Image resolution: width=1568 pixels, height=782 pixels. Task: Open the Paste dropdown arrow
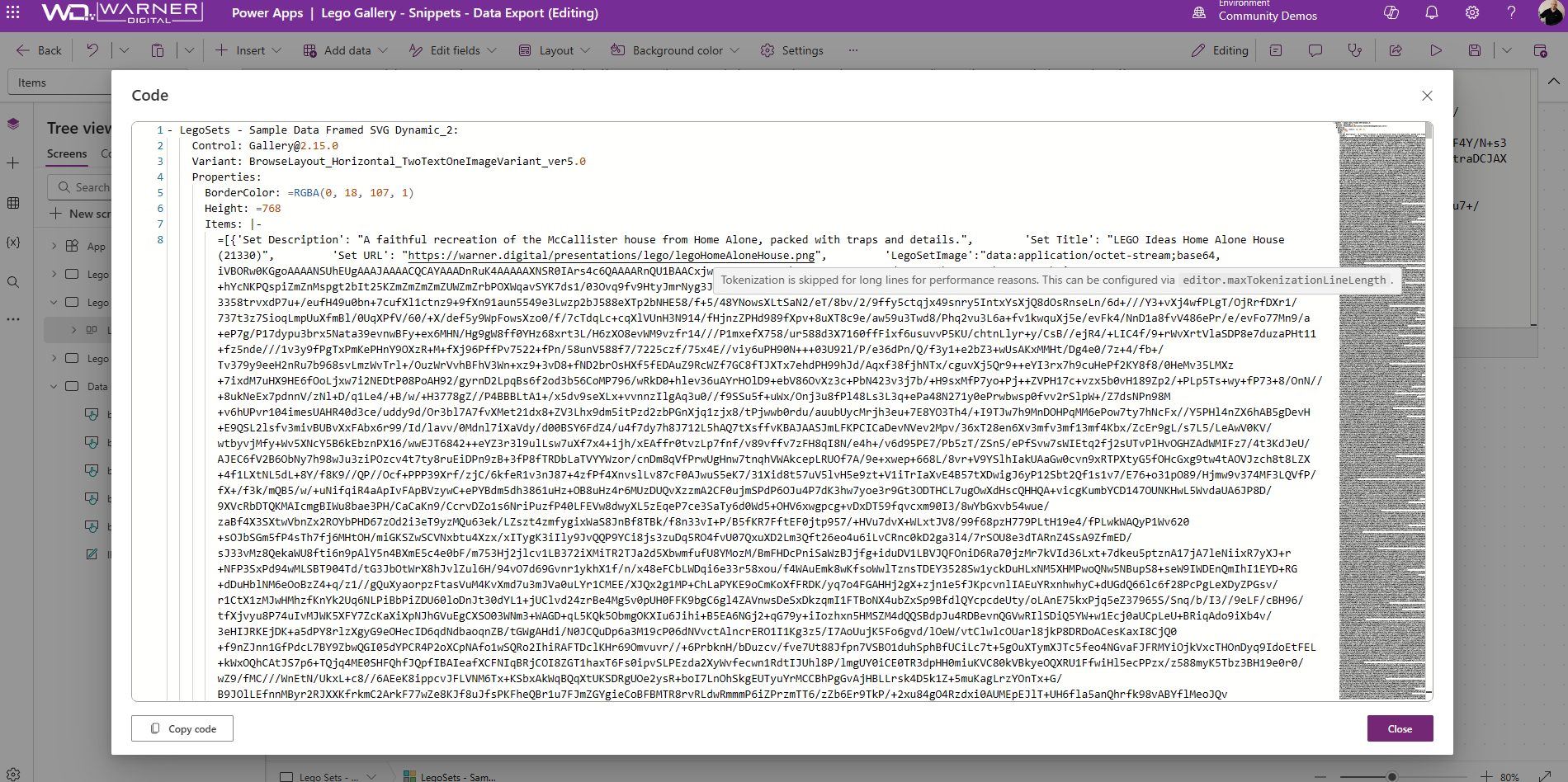(189, 50)
